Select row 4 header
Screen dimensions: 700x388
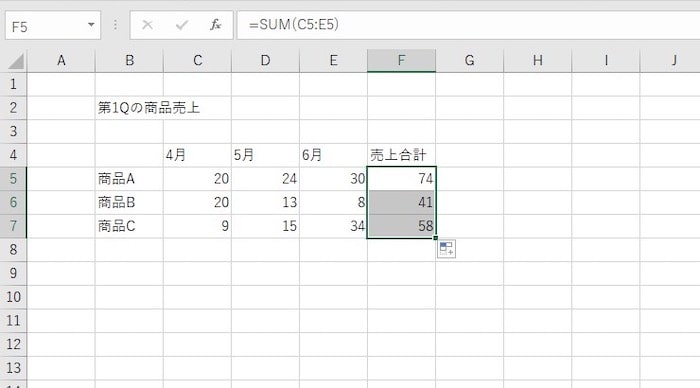[x=13, y=155]
